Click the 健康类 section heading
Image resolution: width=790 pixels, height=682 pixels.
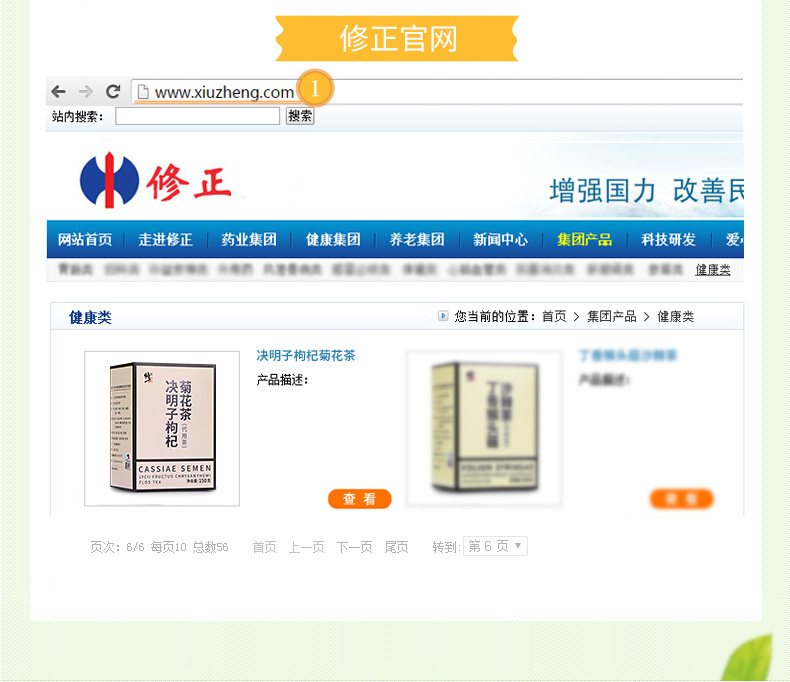click(90, 317)
